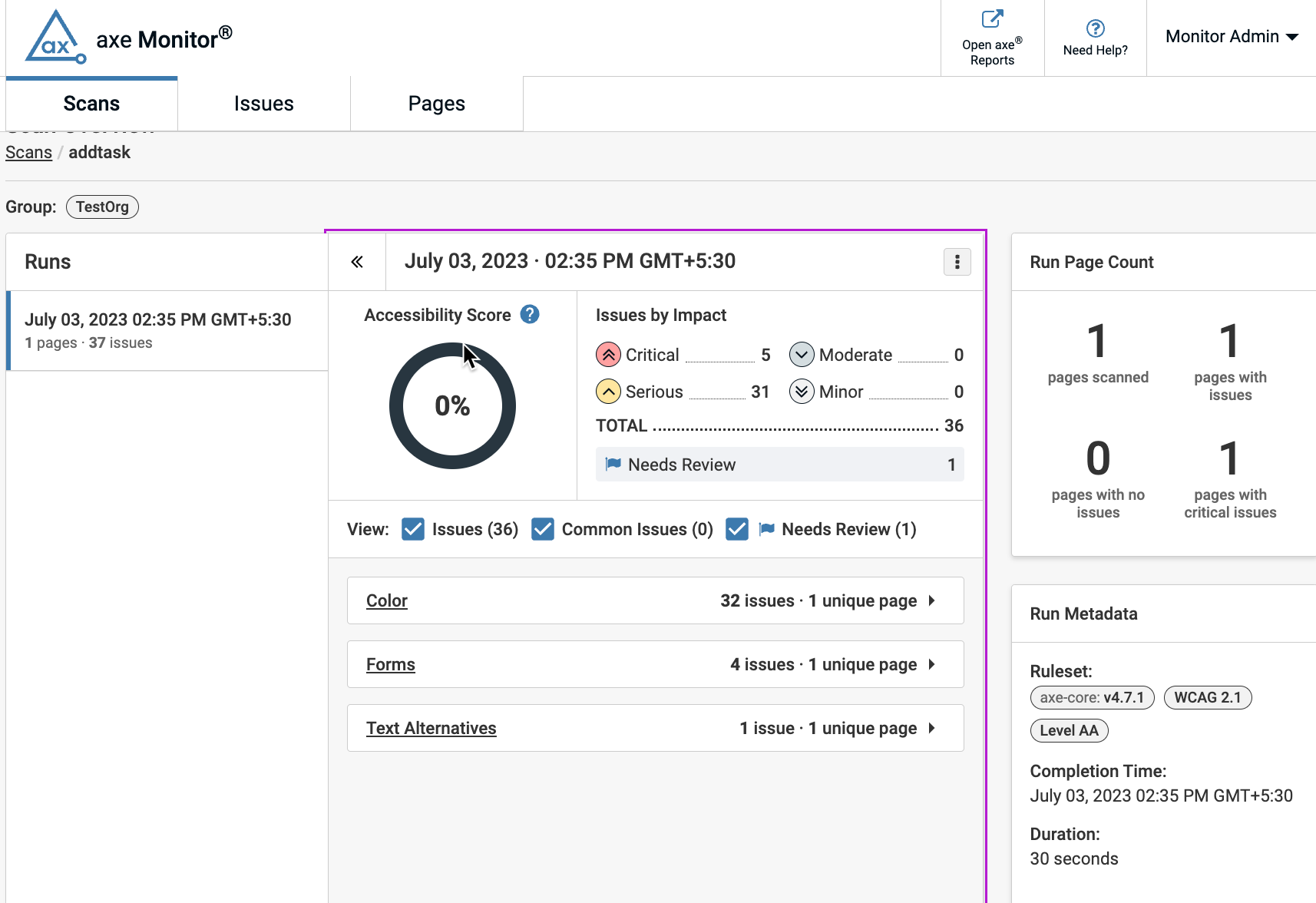Open the run options kebab menu

(x=957, y=262)
